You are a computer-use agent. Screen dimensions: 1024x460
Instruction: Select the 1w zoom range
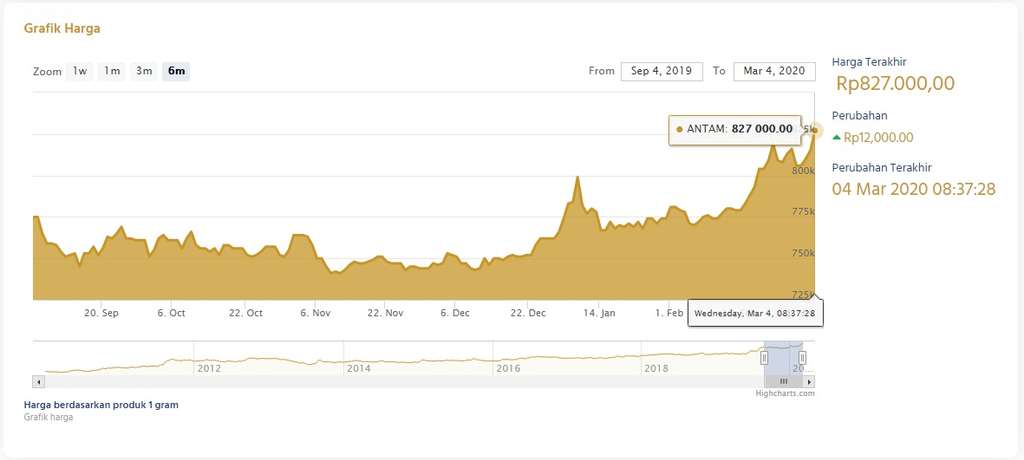[80, 71]
